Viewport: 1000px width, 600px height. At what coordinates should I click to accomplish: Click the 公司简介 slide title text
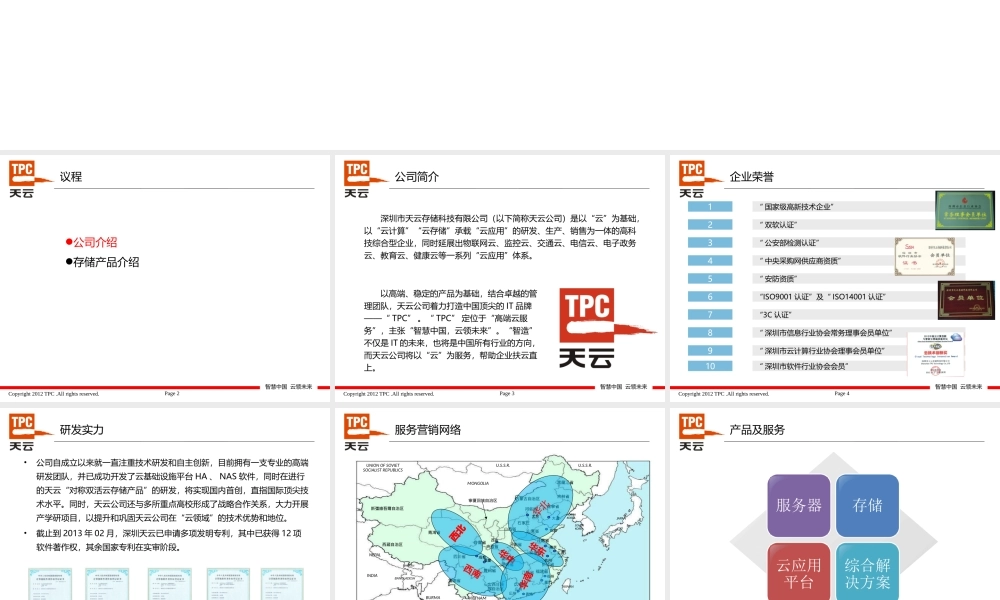416,177
